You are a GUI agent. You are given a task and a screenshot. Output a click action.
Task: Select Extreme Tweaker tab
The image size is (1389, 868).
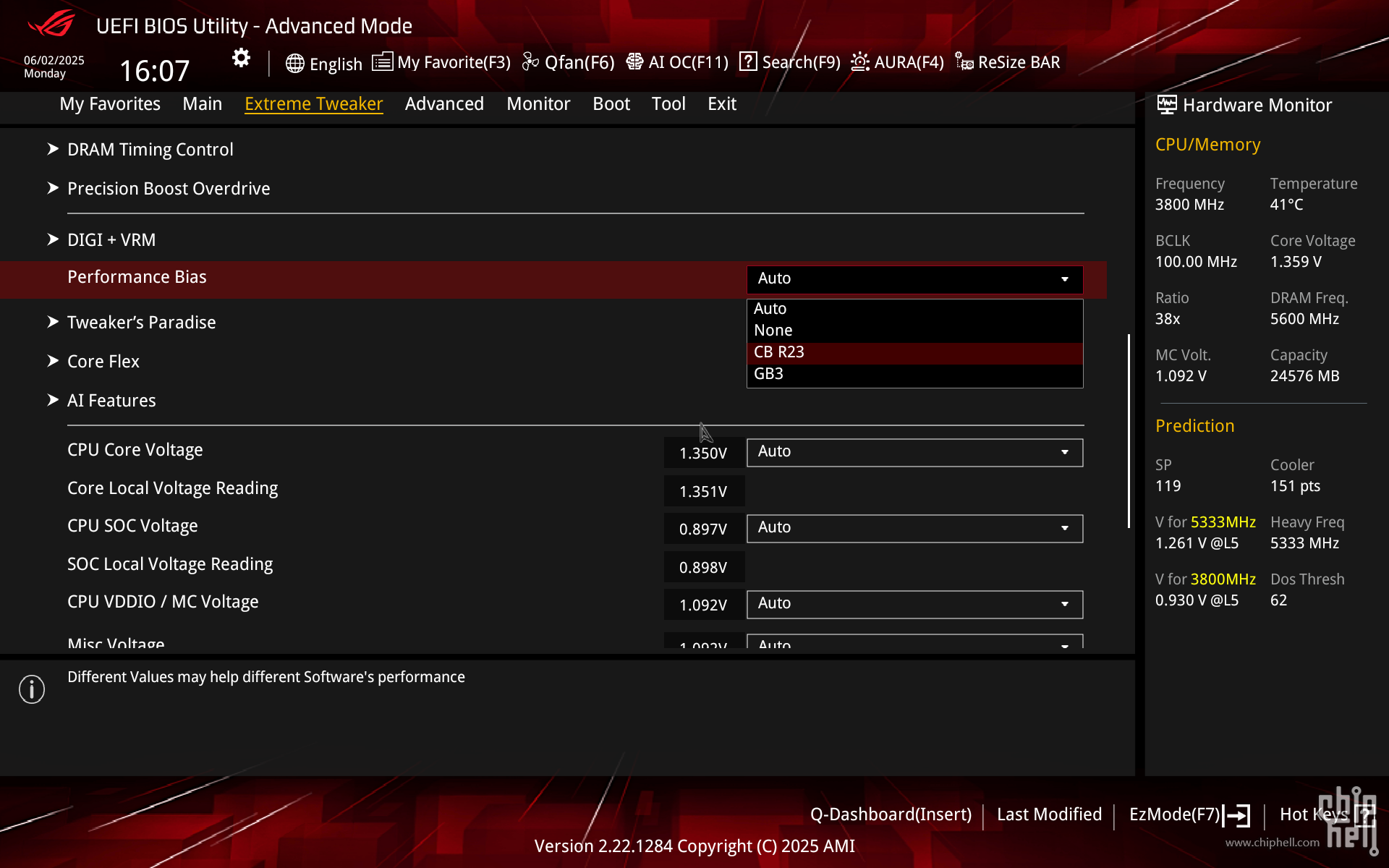pos(313,104)
